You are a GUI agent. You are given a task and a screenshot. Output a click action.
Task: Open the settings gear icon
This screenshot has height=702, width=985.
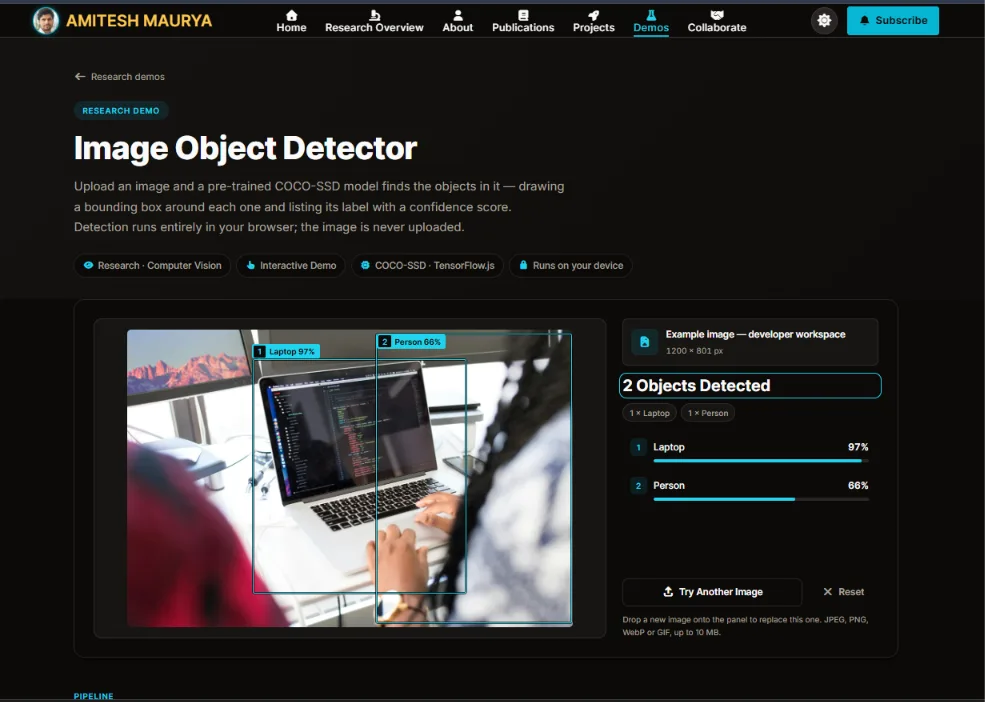point(824,21)
